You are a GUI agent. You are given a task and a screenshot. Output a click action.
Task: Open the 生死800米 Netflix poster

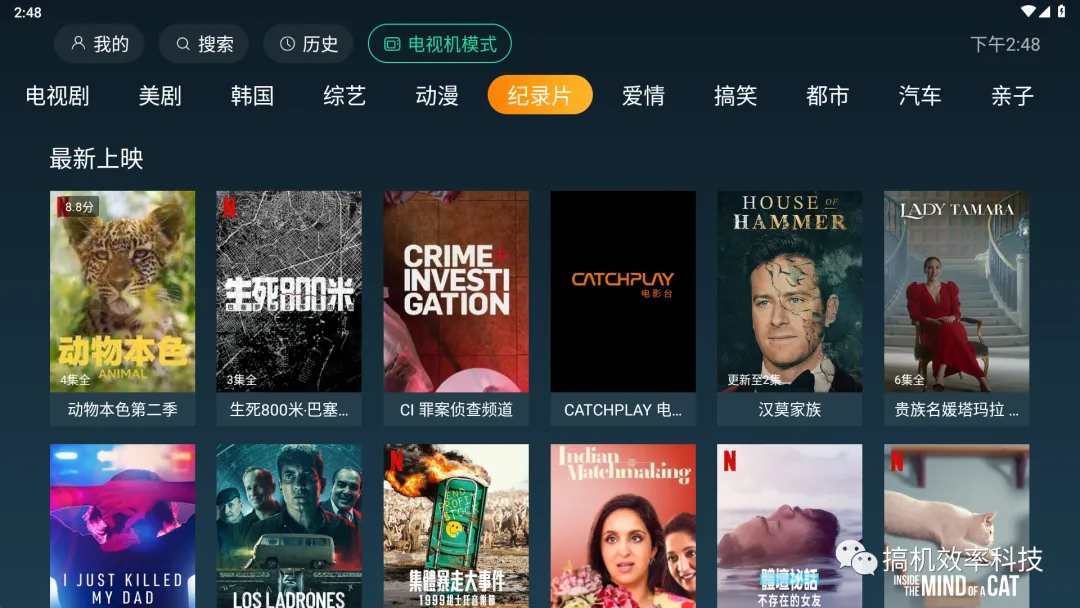289,308
